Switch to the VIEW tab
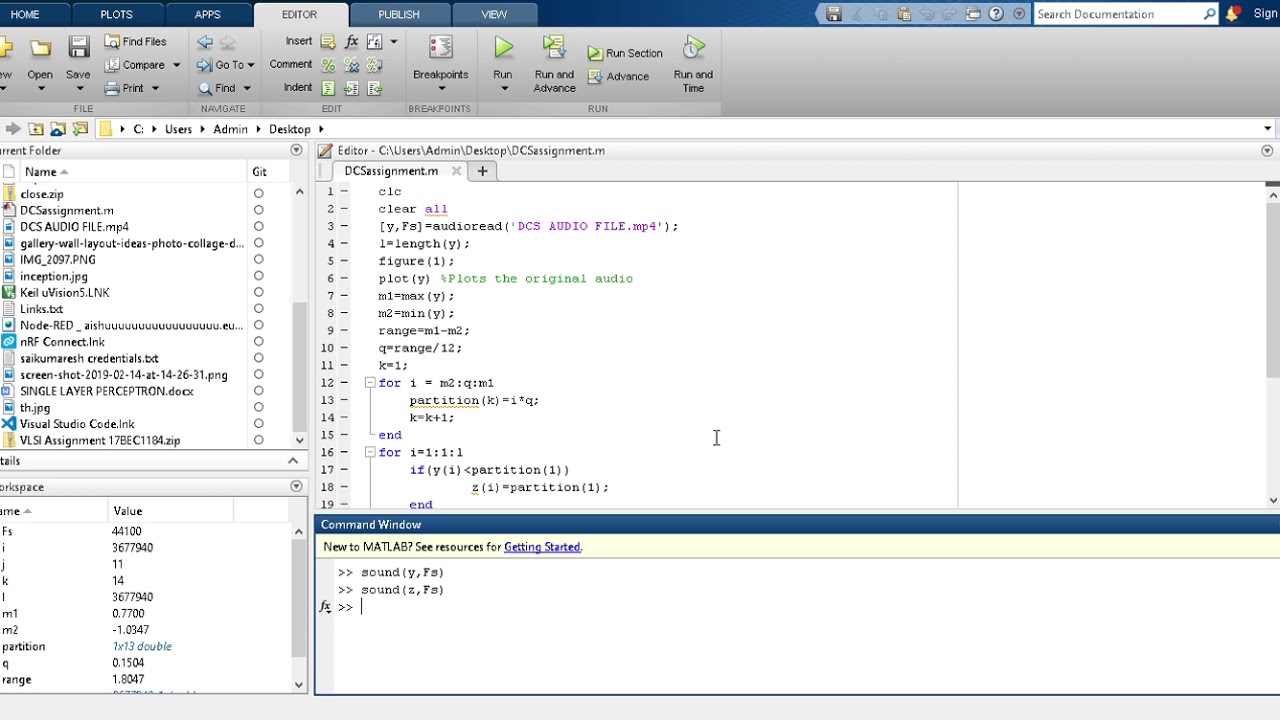The image size is (1280, 720). point(494,14)
